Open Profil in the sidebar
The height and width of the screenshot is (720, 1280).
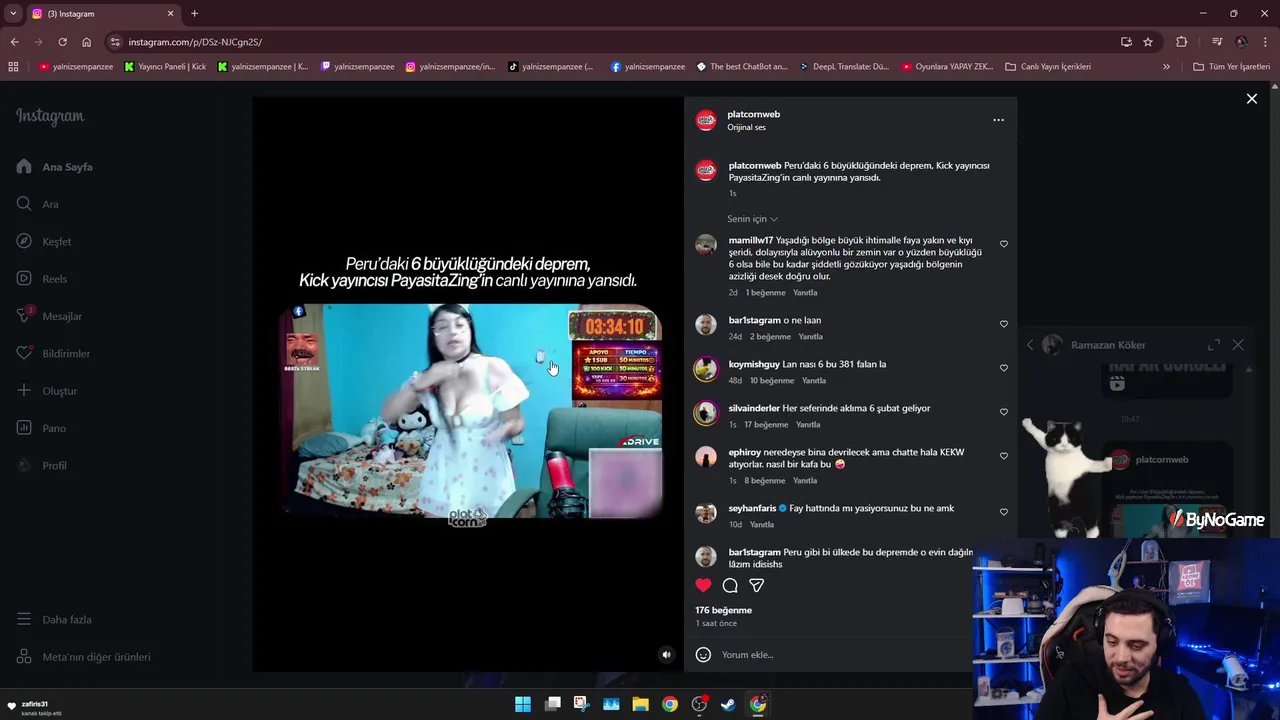coord(42,465)
